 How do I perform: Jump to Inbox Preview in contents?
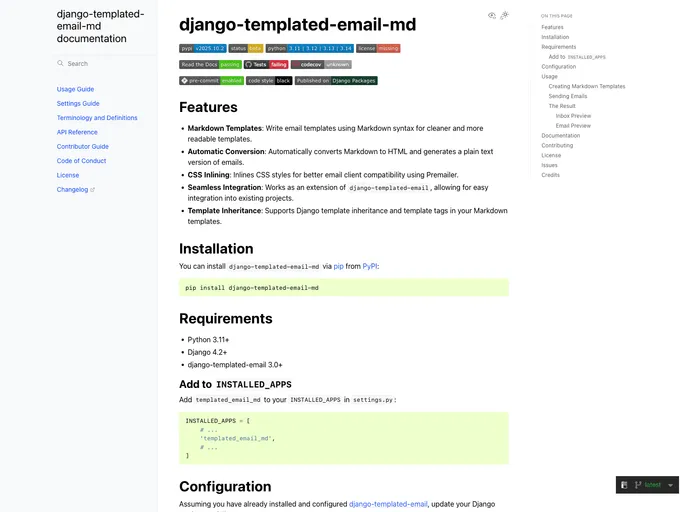point(573,116)
